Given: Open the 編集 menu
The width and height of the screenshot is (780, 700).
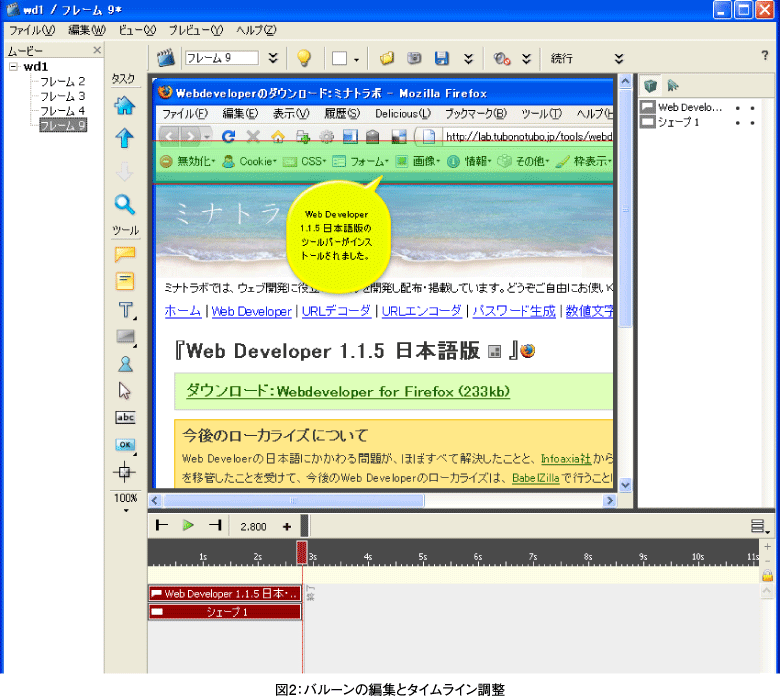Looking at the screenshot, I should tap(87, 30).
